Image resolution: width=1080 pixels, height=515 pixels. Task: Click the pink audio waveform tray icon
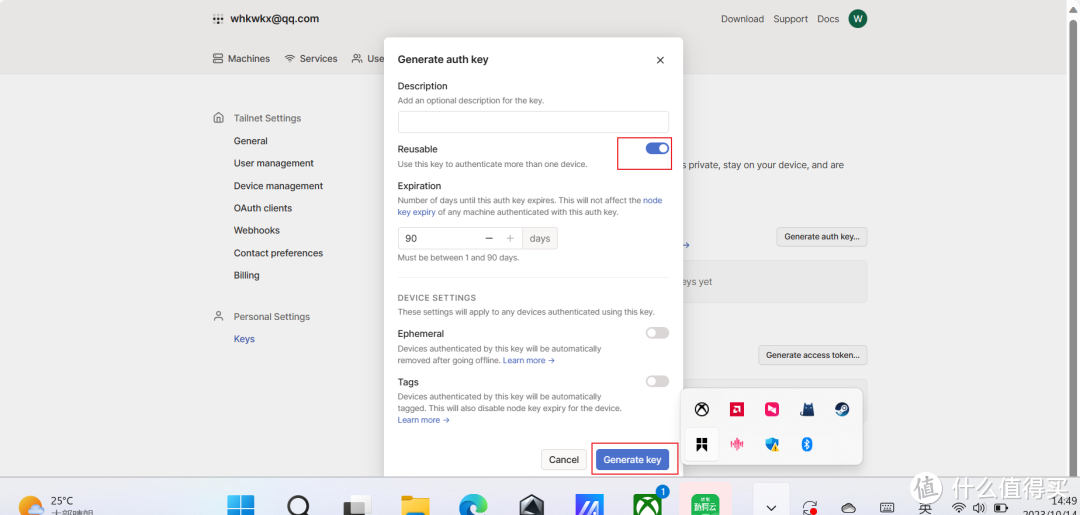tap(737, 444)
